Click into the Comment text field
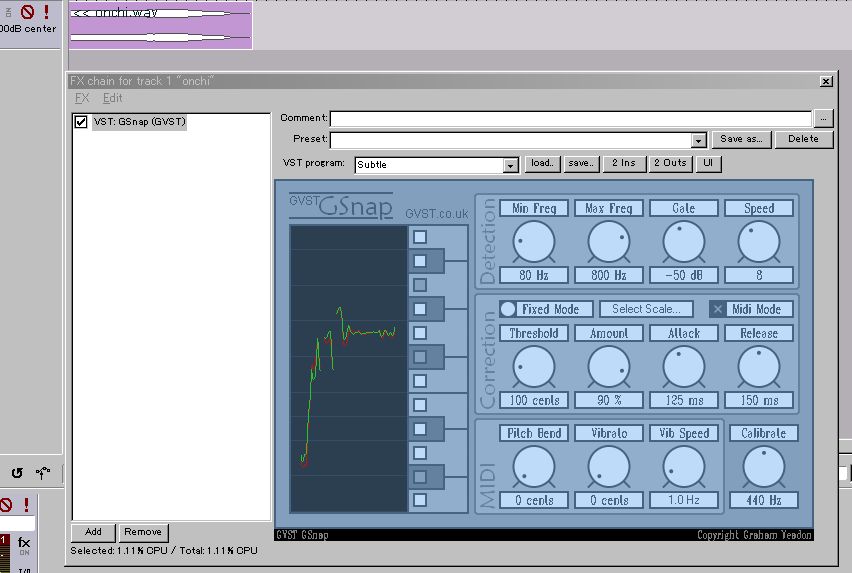The height and width of the screenshot is (573, 852). [571, 118]
